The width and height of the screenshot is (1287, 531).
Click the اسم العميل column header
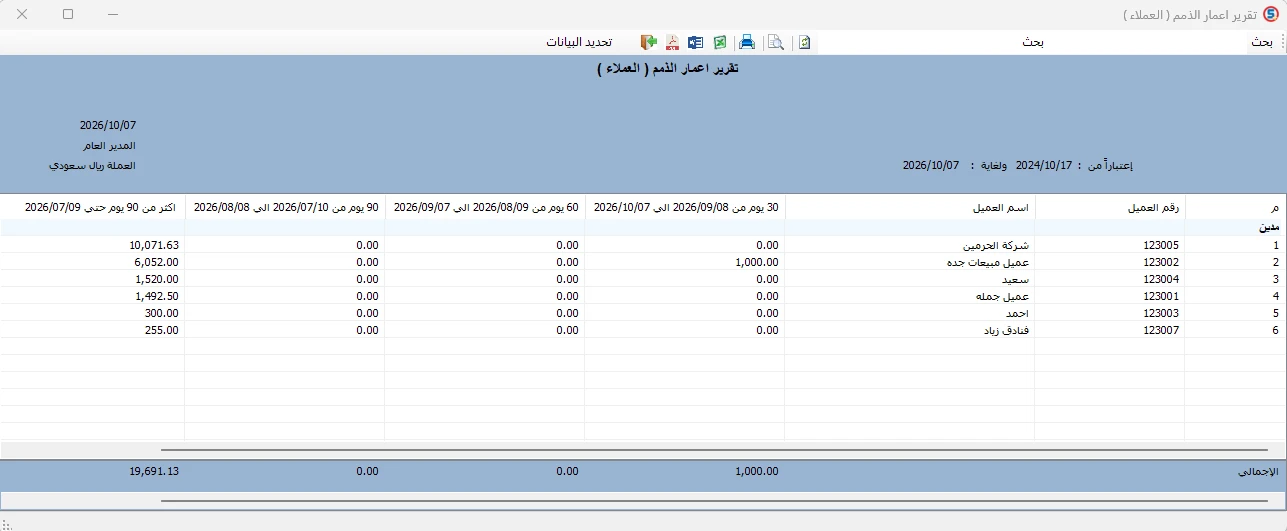[x=910, y=207]
